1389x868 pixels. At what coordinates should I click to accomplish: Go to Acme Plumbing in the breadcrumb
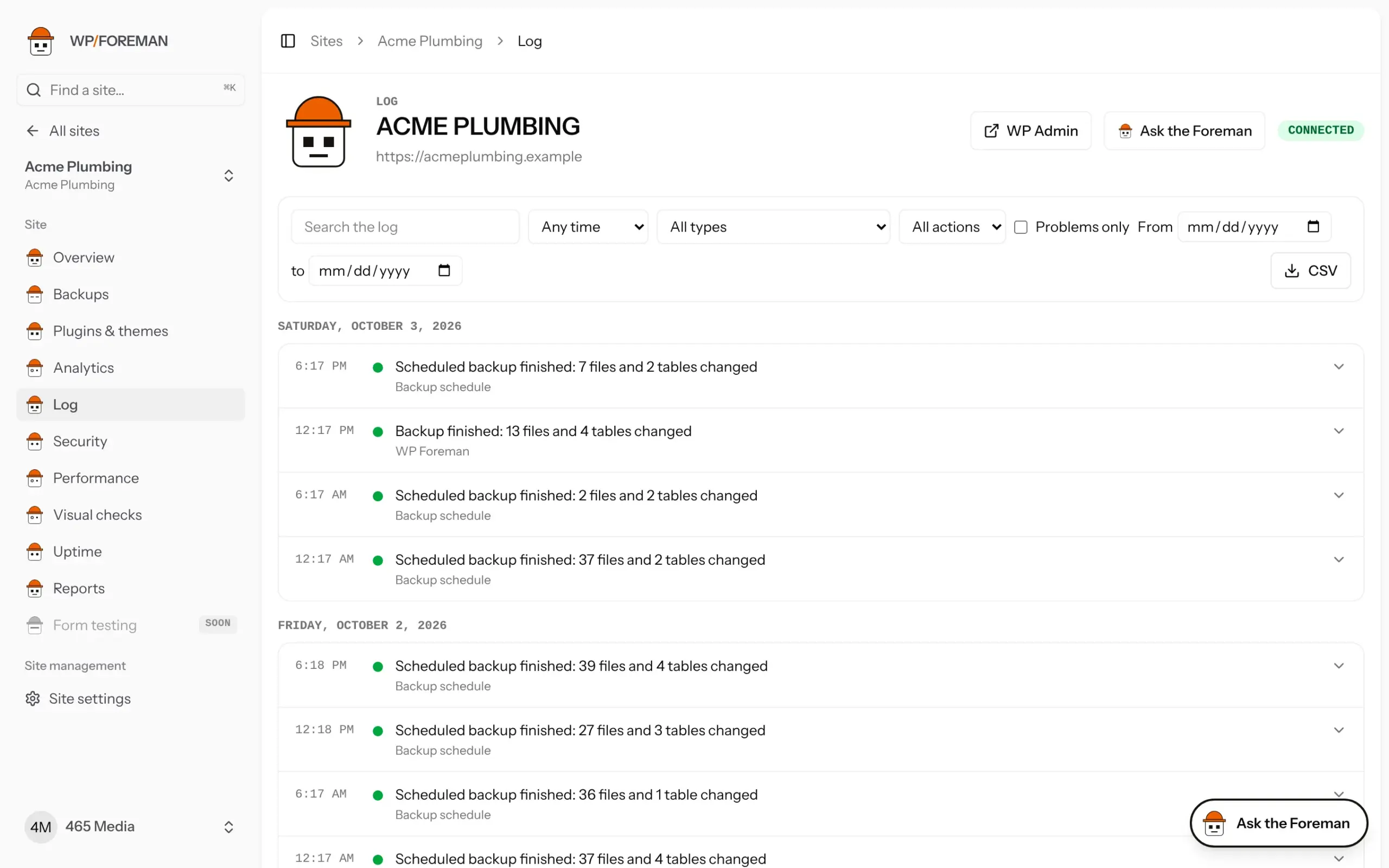(x=430, y=41)
